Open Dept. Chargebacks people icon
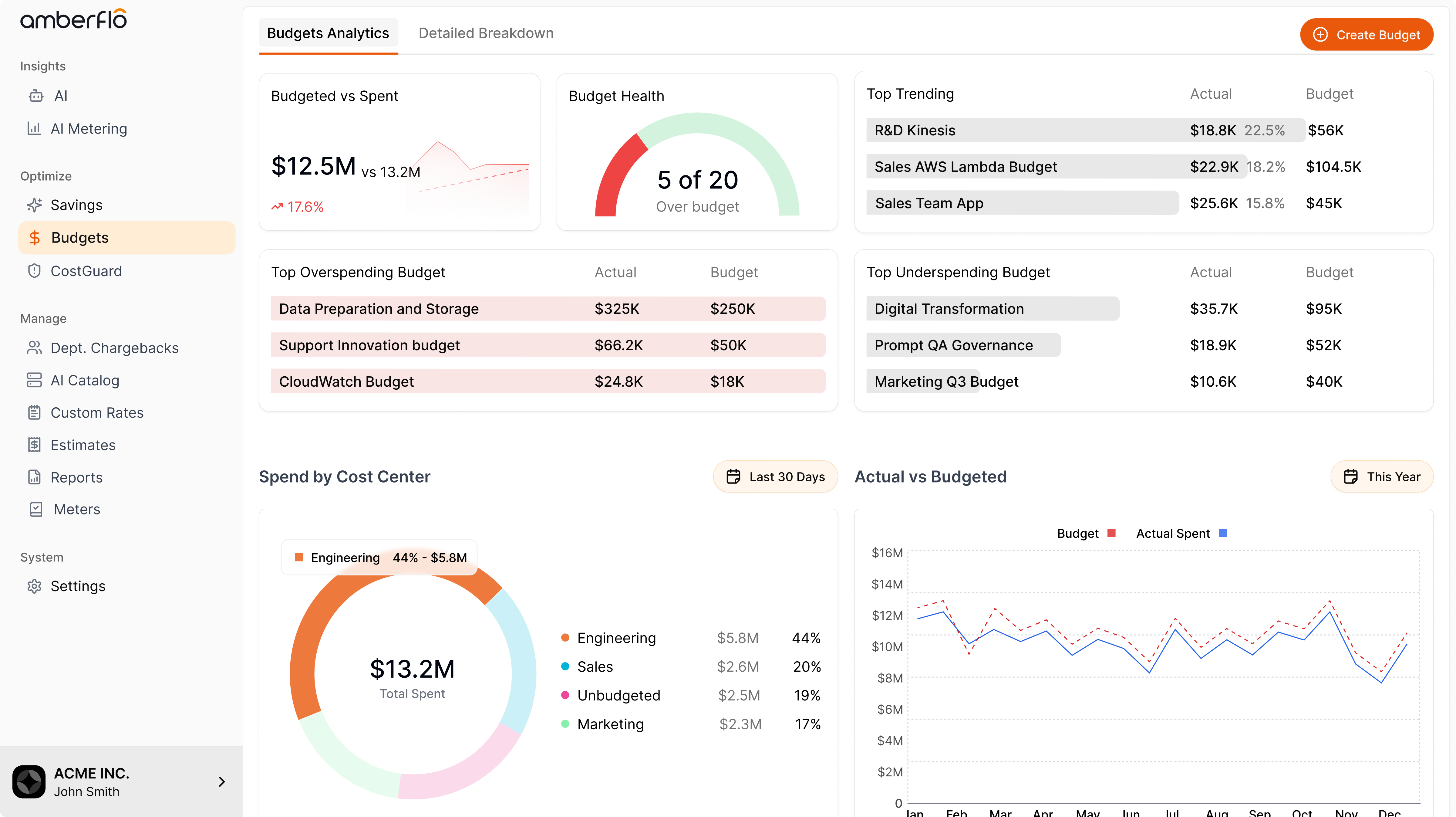 35,348
